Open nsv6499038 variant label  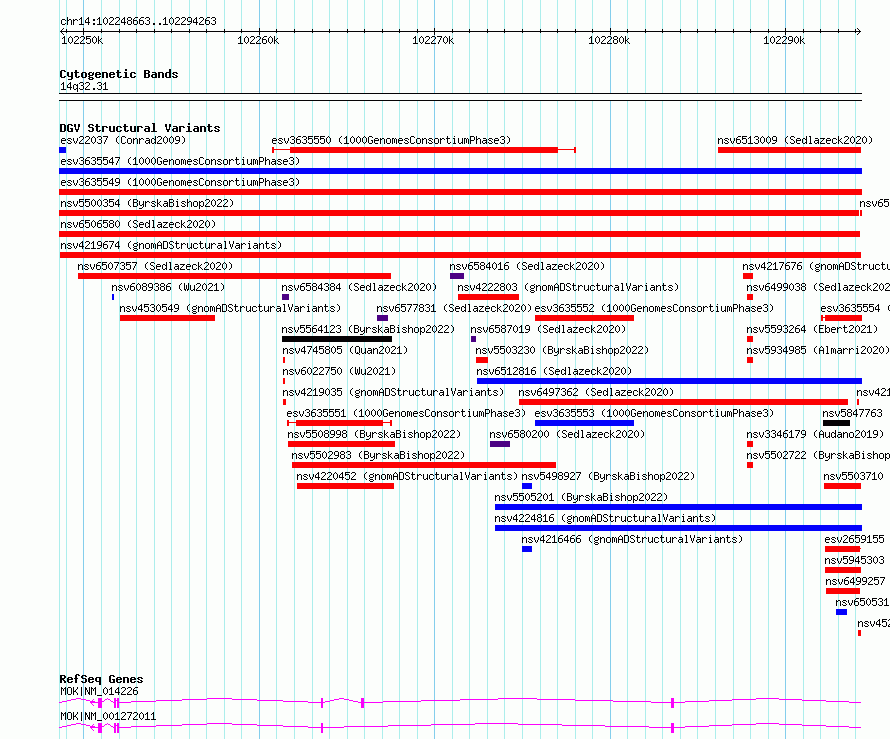point(818,287)
